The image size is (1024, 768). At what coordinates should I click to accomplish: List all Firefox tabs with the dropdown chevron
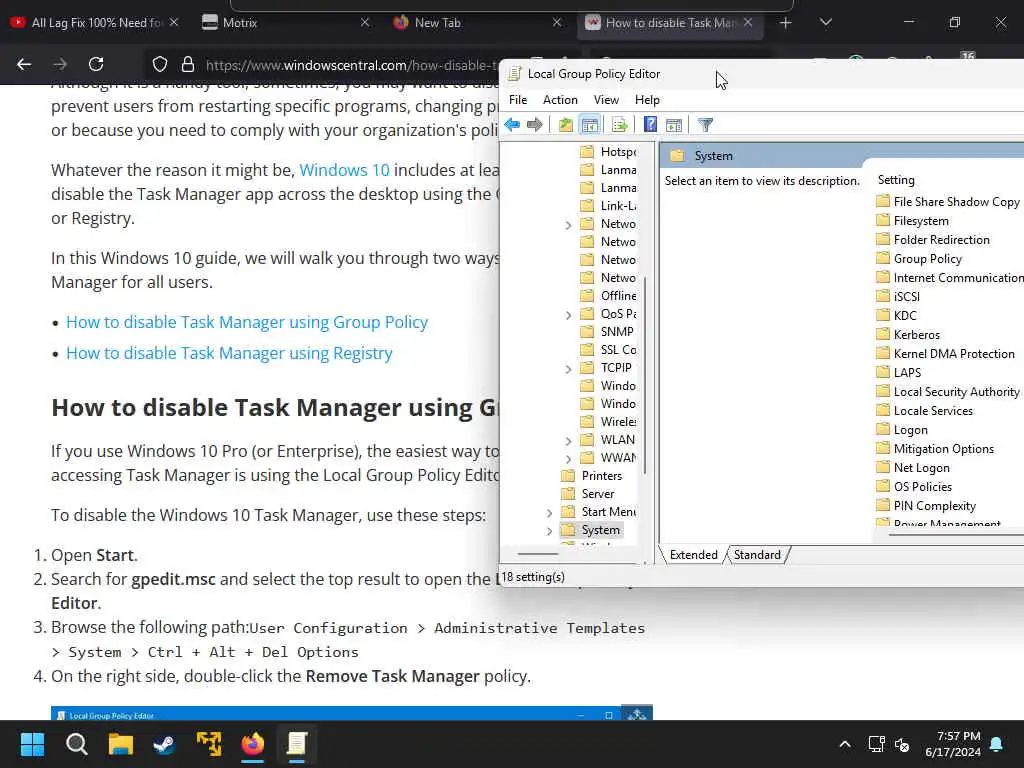(x=825, y=23)
